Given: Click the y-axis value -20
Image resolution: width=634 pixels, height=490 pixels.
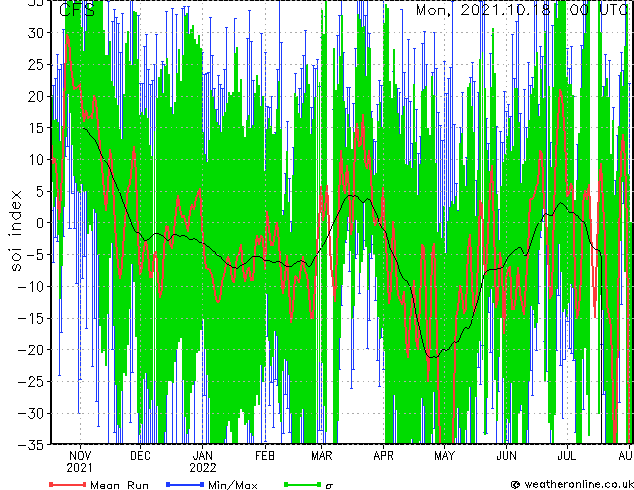Looking at the screenshot, I should (x=32, y=350).
